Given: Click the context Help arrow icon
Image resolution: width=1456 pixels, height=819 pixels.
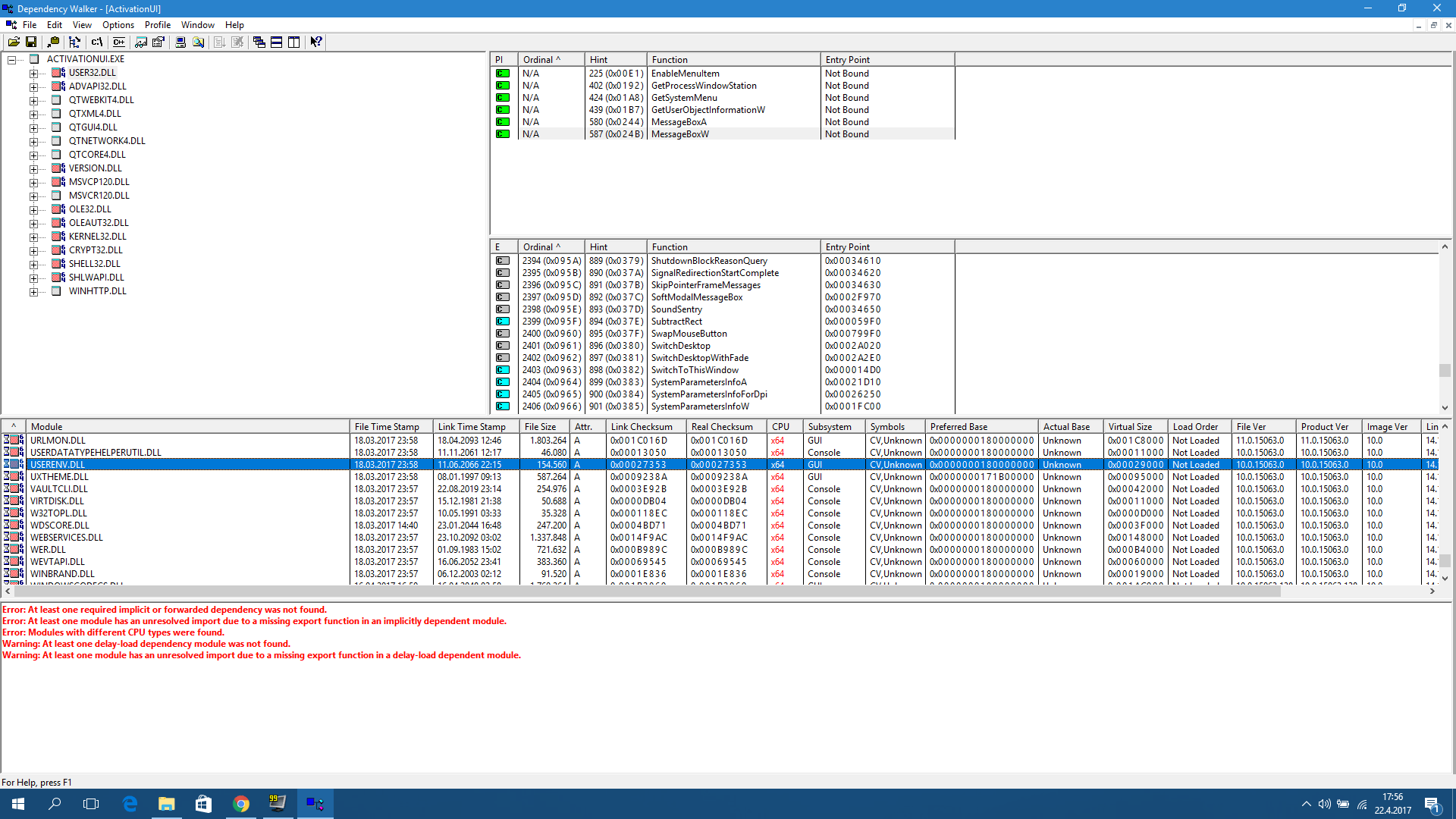Looking at the screenshot, I should click(316, 42).
